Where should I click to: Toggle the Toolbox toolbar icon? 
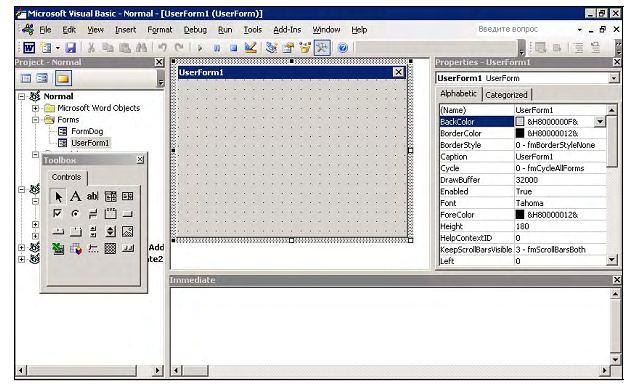[322, 48]
